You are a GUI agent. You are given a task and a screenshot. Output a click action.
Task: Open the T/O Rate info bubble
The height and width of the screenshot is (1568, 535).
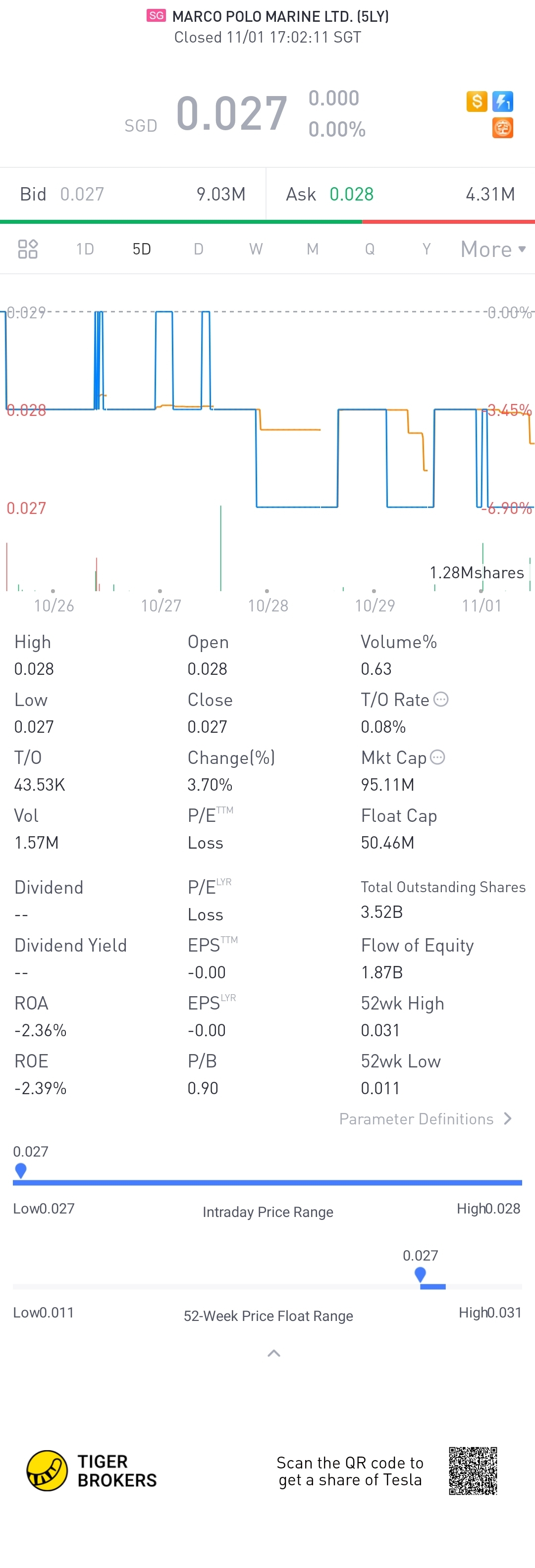click(441, 700)
